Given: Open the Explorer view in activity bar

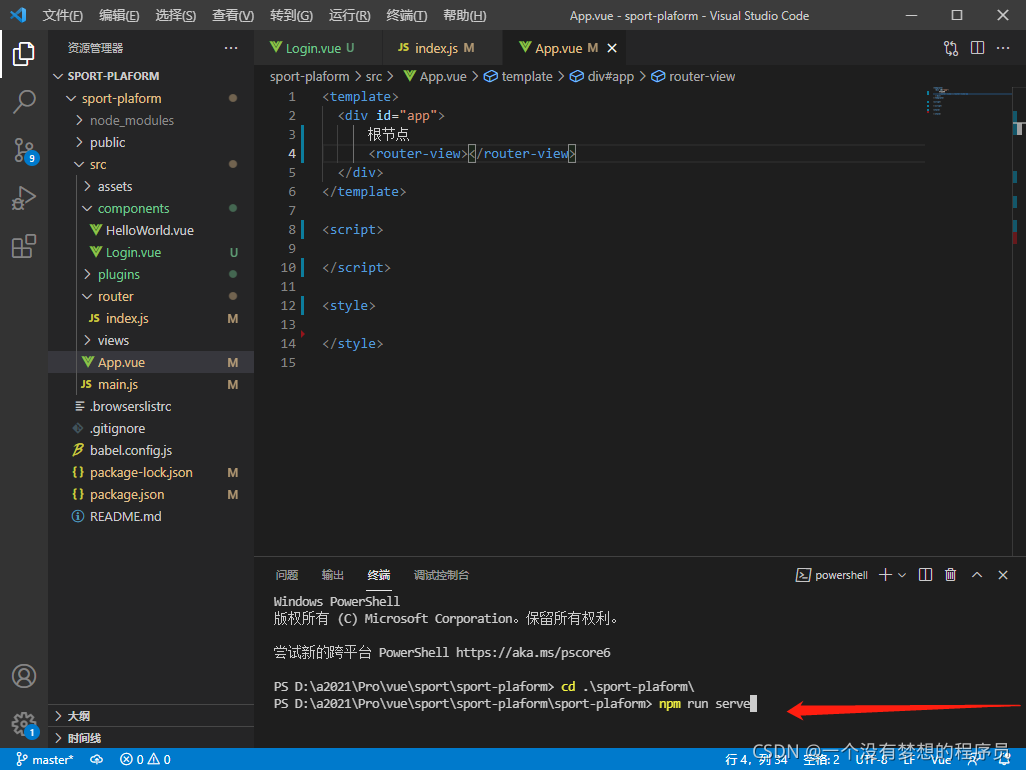Looking at the screenshot, I should 24,54.
